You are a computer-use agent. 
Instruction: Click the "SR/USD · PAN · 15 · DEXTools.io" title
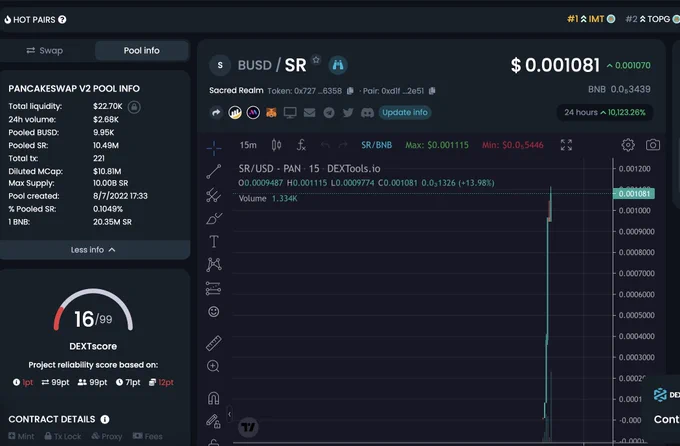[309, 169]
